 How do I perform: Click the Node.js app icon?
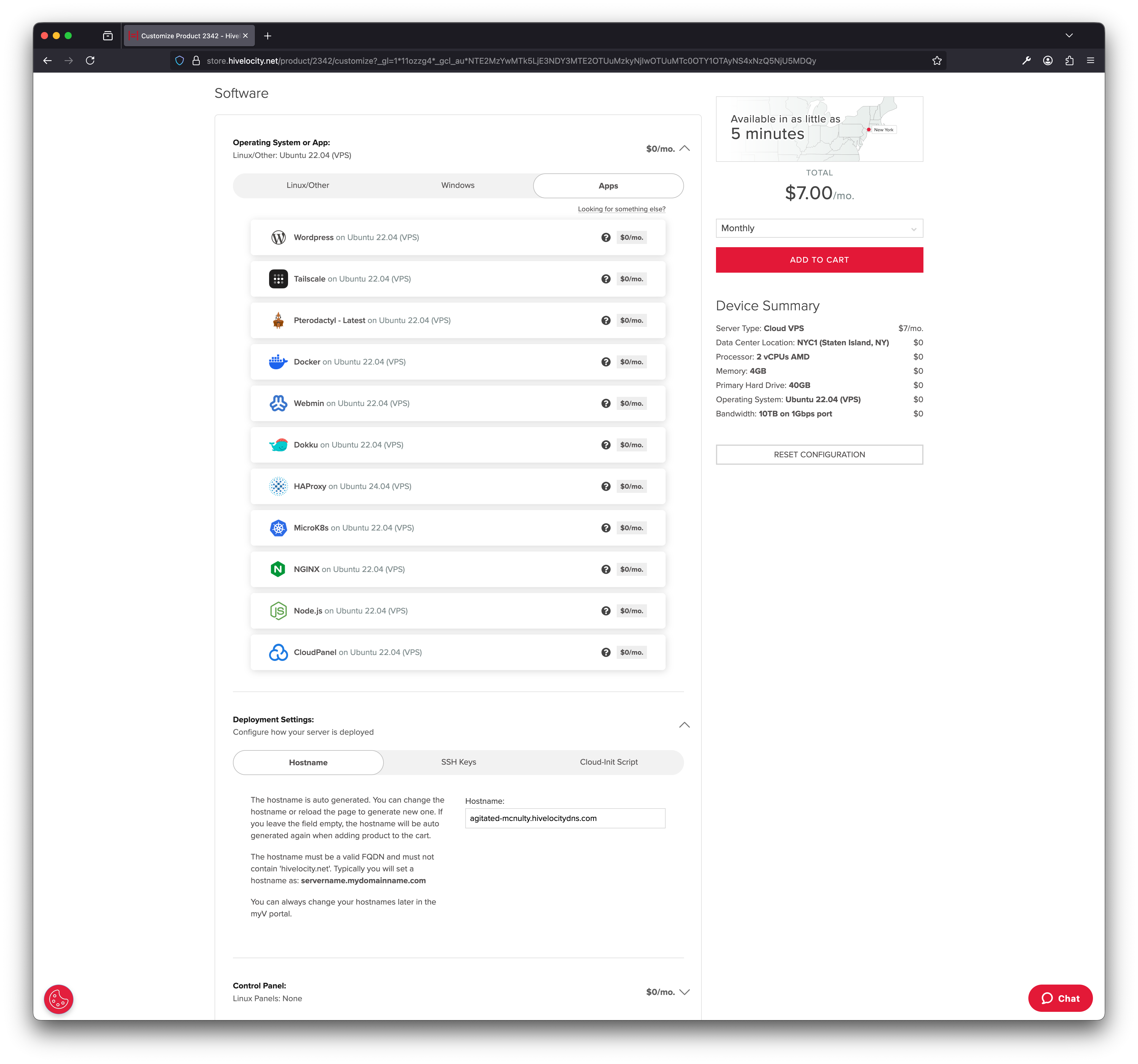(x=278, y=611)
